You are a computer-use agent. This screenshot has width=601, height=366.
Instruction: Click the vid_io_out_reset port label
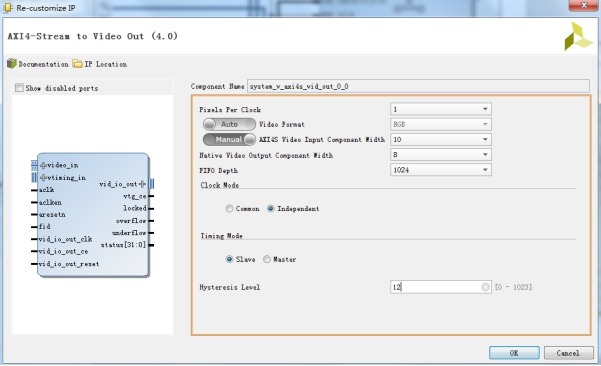pos(69,264)
